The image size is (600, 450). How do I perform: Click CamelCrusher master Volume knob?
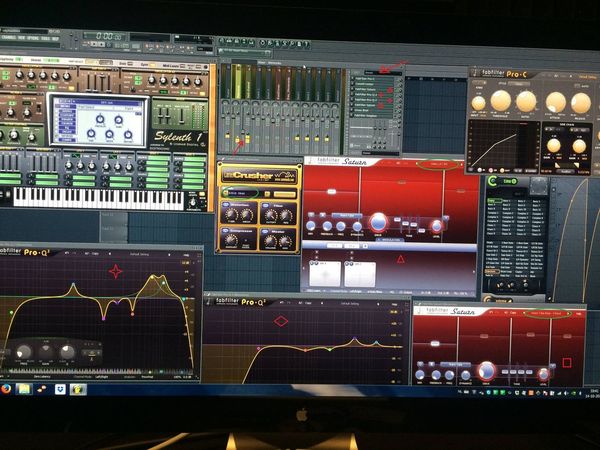click(271, 241)
